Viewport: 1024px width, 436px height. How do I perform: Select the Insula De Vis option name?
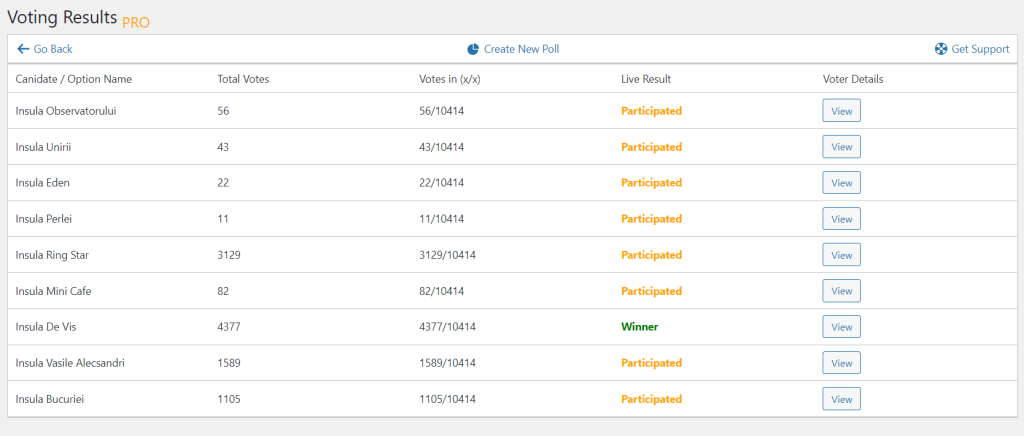50,327
